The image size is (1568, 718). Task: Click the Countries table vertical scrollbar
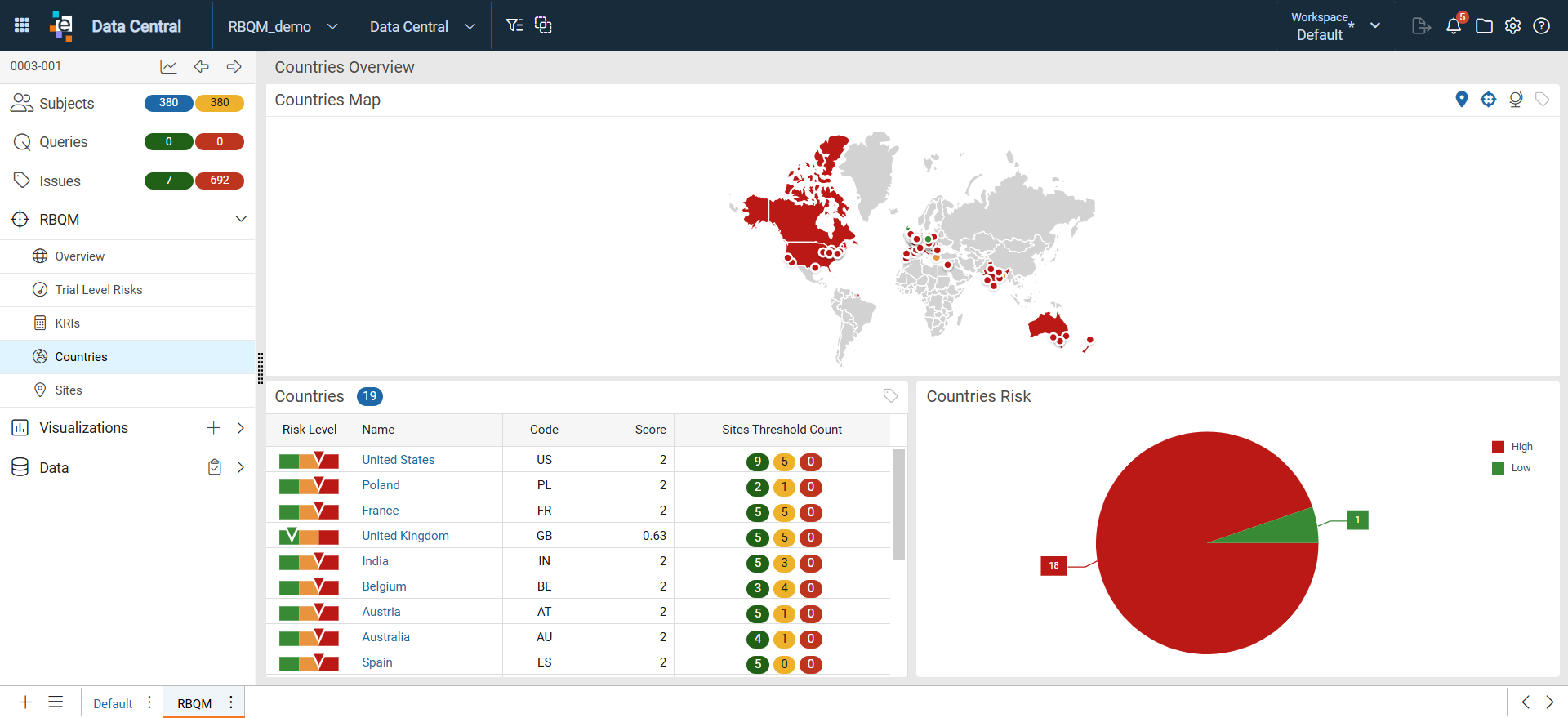pyautogui.click(x=898, y=504)
